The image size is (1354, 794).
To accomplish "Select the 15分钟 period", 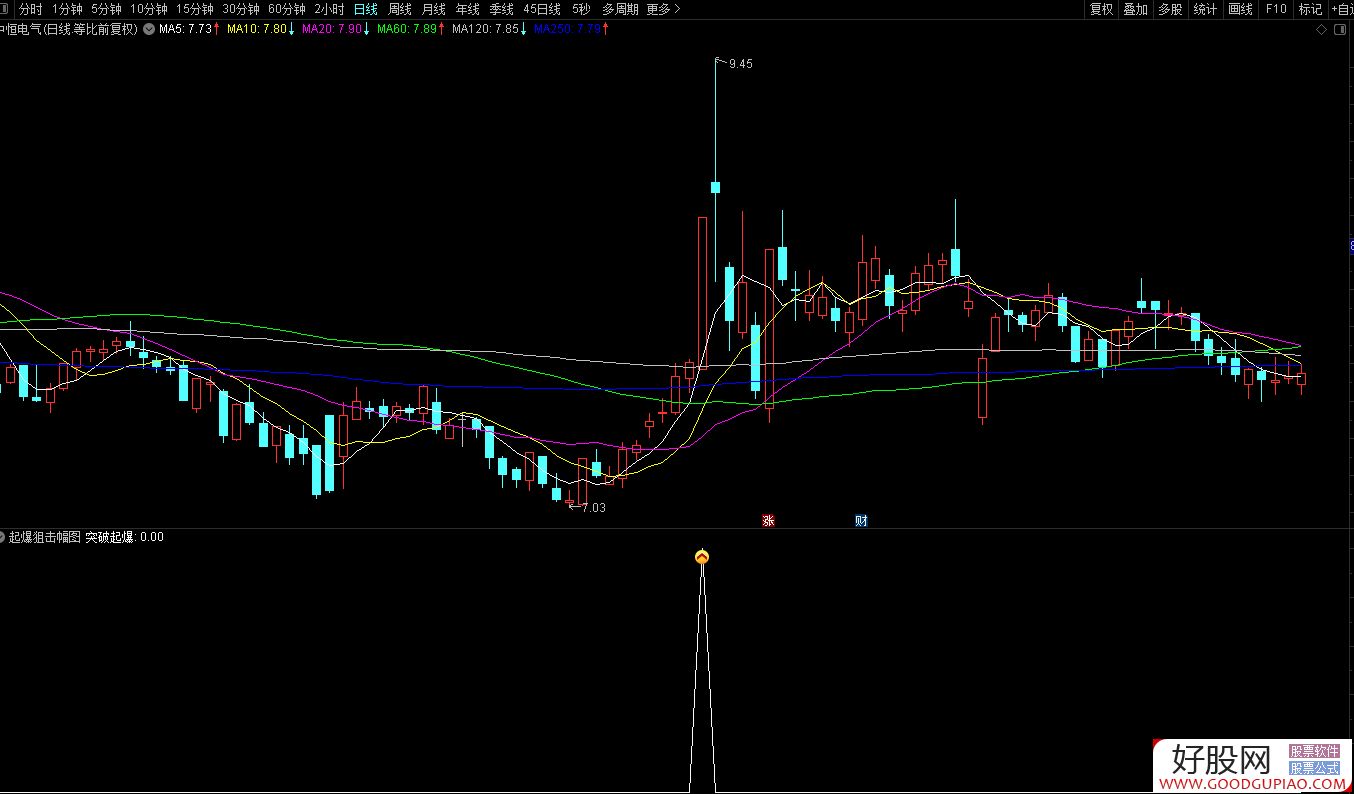I will (195, 9).
